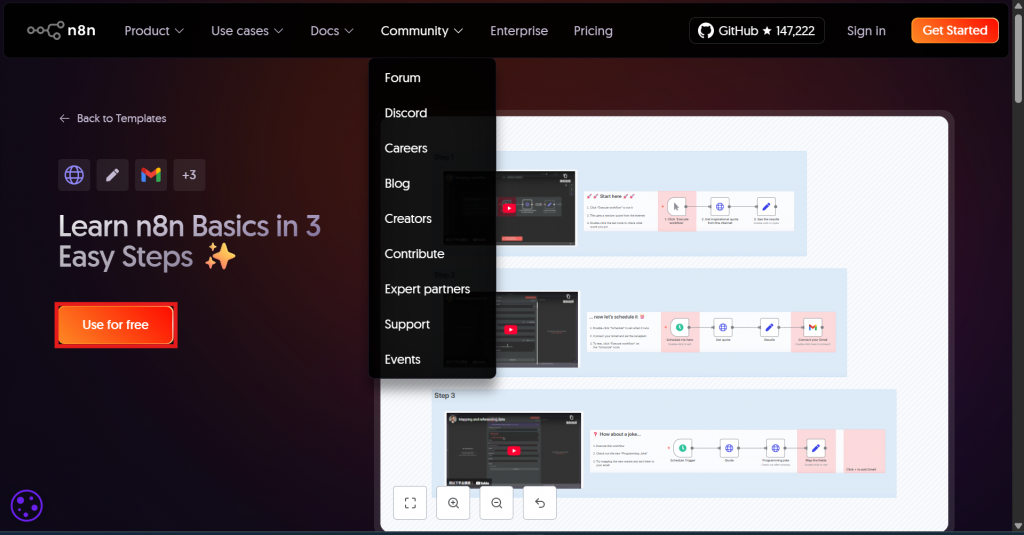The image size is (1024, 535).
Task: Go to the Enterprise page
Action: coord(519,31)
